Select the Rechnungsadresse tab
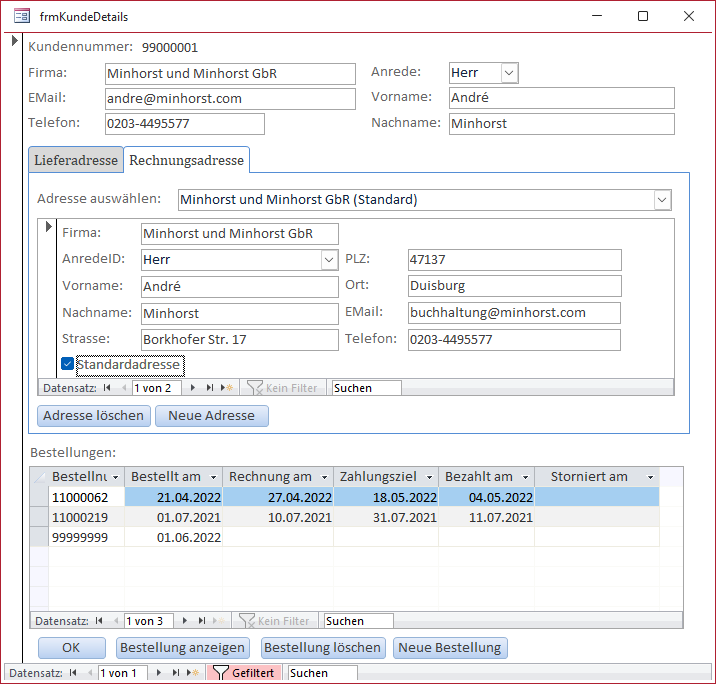This screenshot has width=716, height=684. 186,160
